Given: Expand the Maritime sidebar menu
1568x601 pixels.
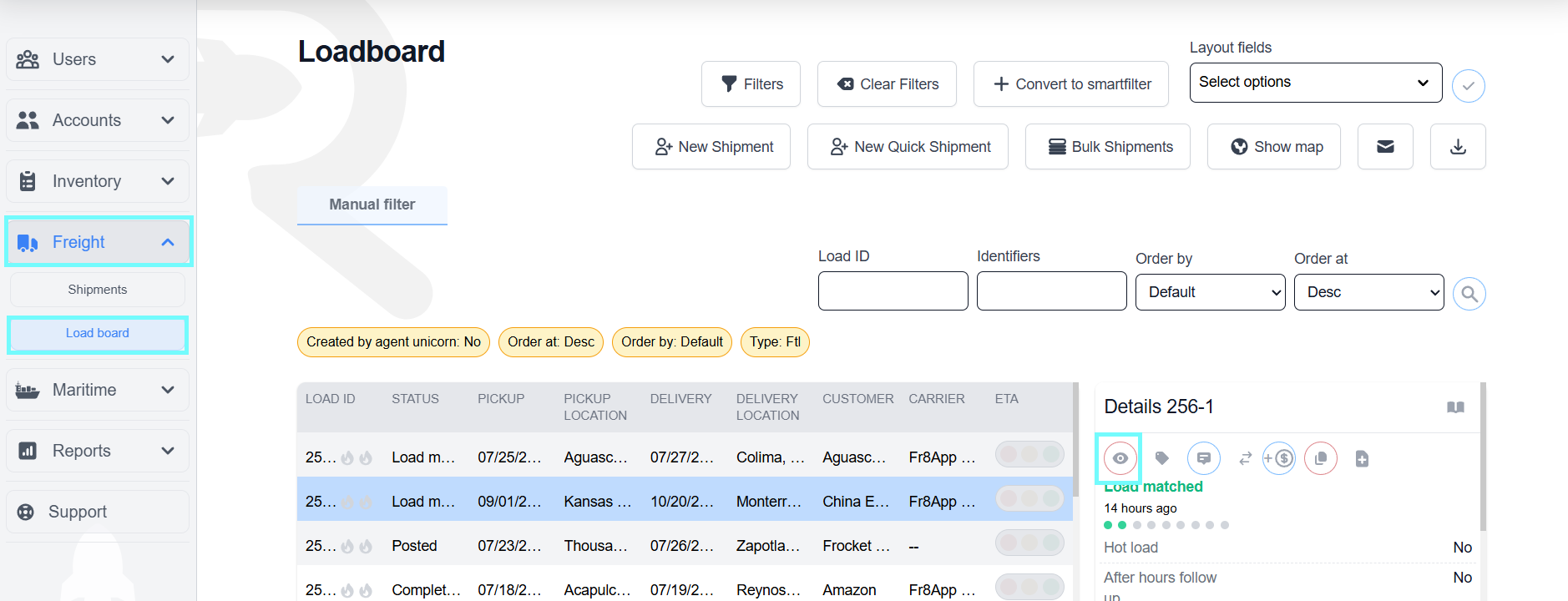Looking at the screenshot, I should tap(98, 390).
